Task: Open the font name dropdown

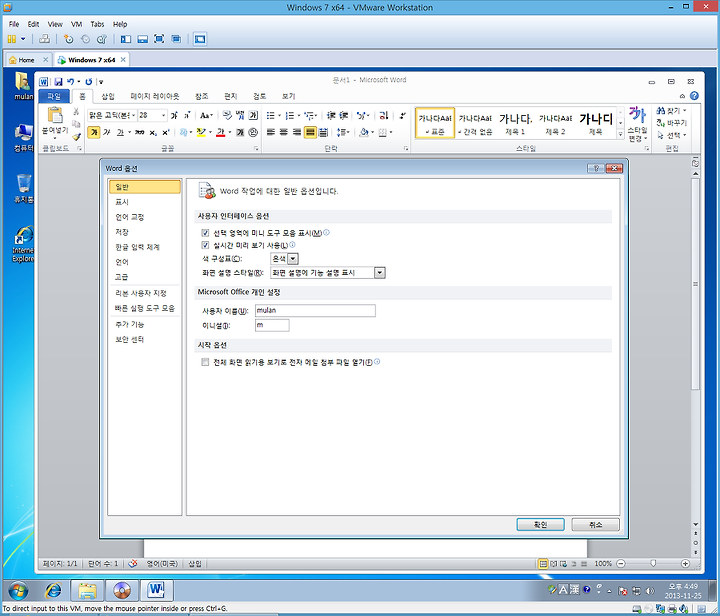Action: click(x=134, y=115)
